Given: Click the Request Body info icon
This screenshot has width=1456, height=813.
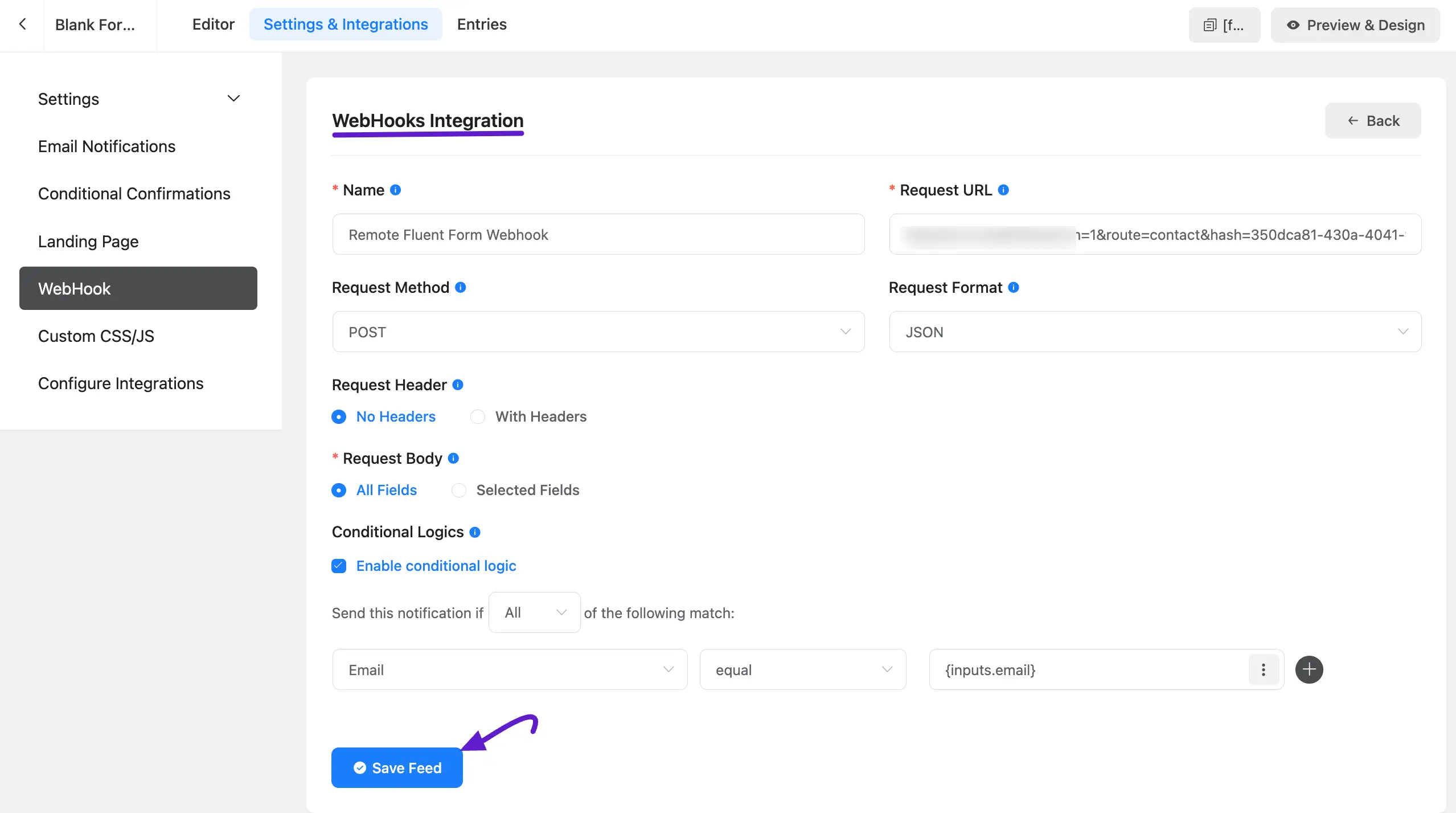Looking at the screenshot, I should click(x=454, y=458).
